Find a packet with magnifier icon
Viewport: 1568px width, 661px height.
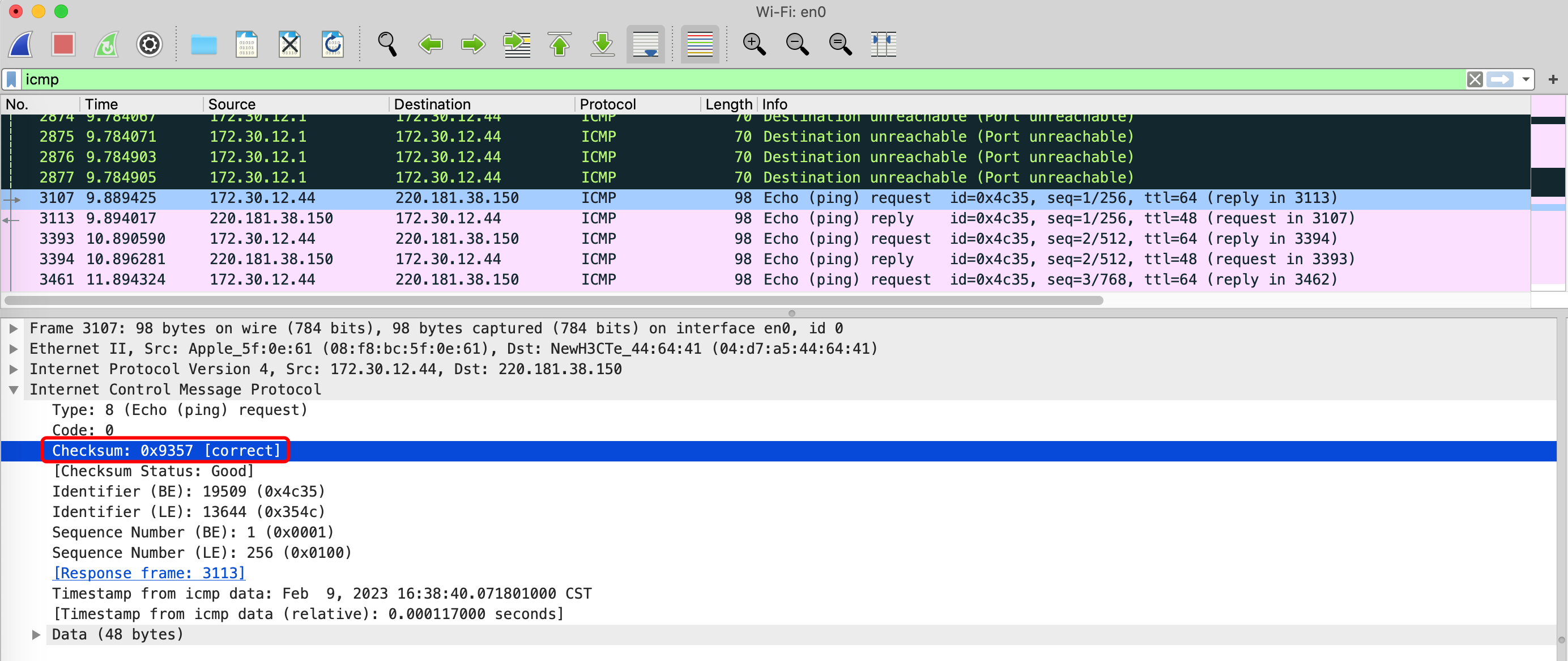click(x=387, y=44)
